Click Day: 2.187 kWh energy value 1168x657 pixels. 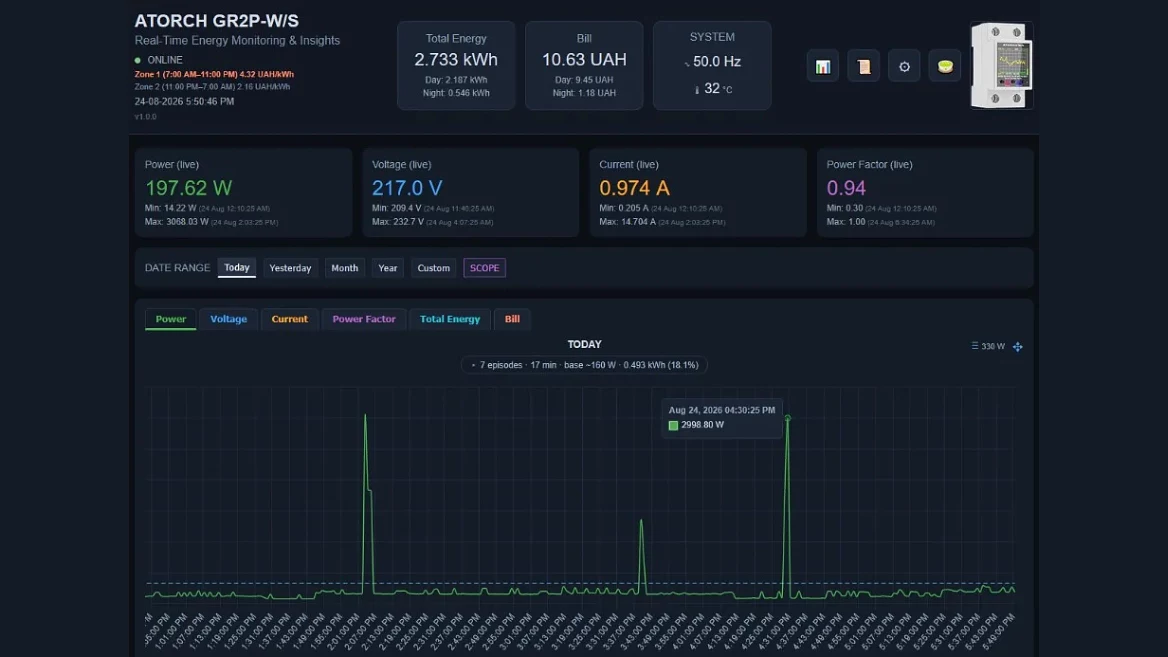click(x=456, y=80)
